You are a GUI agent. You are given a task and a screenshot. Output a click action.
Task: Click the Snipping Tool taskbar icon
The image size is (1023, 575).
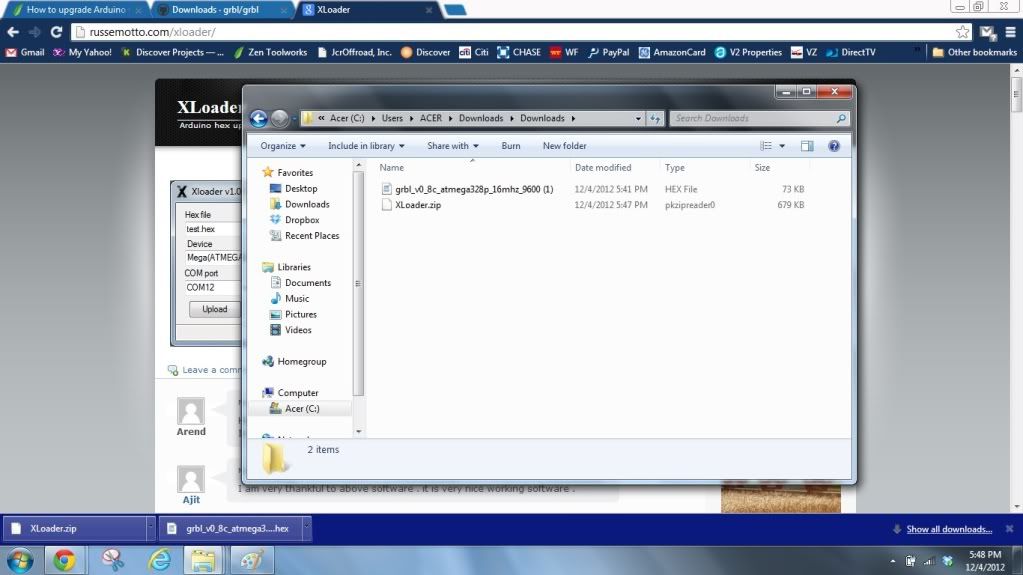click(x=112, y=561)
